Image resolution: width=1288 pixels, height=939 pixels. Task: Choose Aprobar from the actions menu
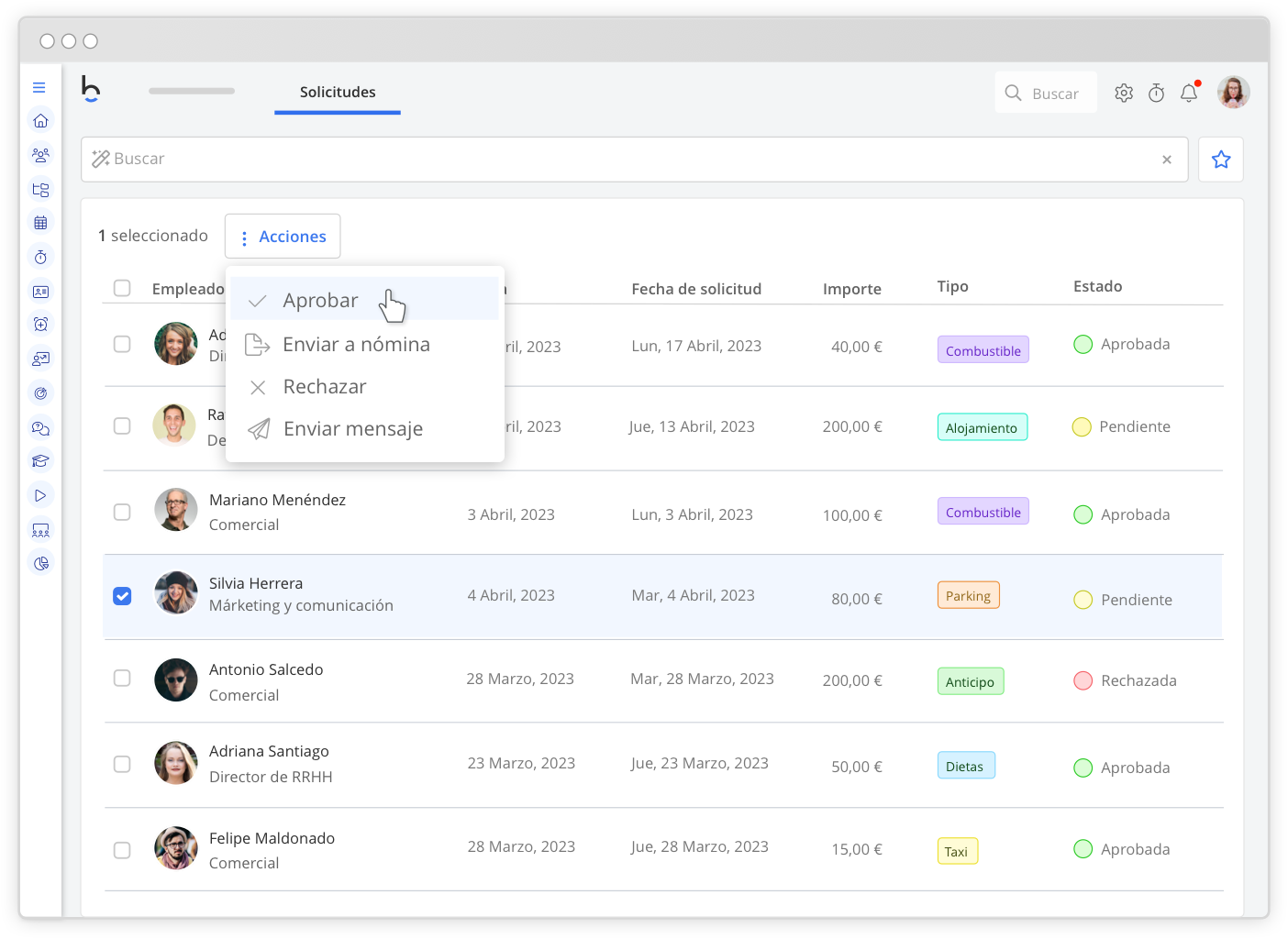(x=320, y=300)
